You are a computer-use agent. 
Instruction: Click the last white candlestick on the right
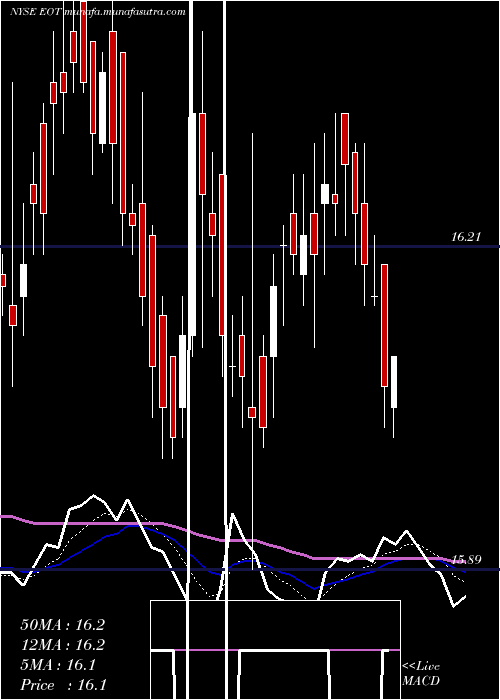coord(394,382)
